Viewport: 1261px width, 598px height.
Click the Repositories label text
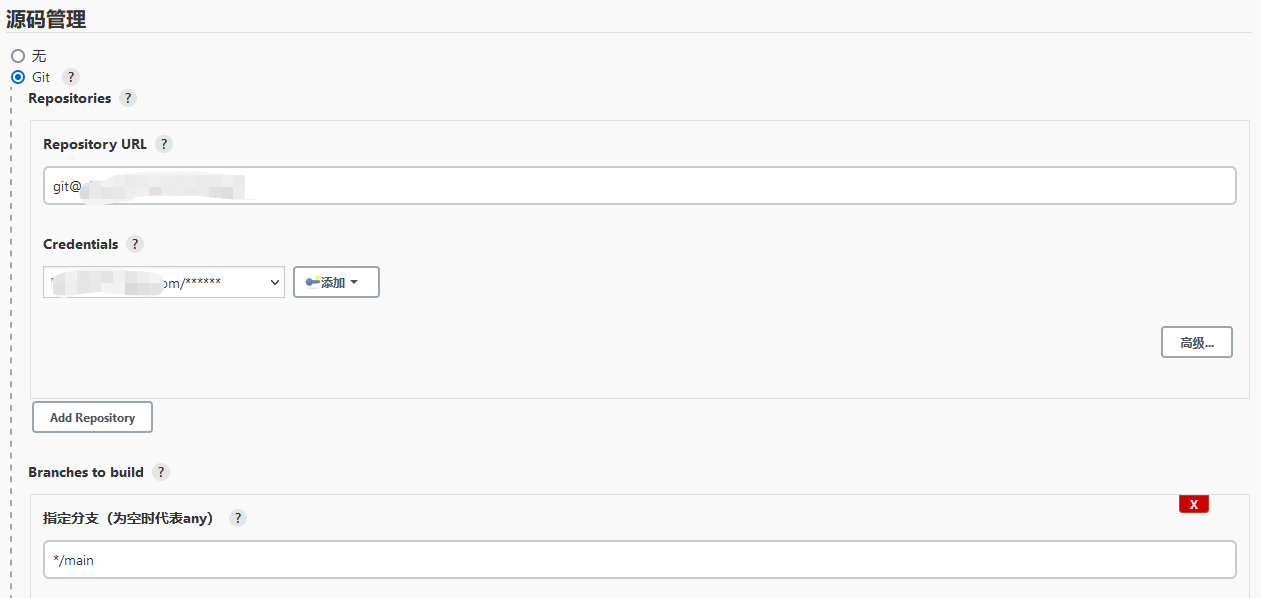click(70, 98)
